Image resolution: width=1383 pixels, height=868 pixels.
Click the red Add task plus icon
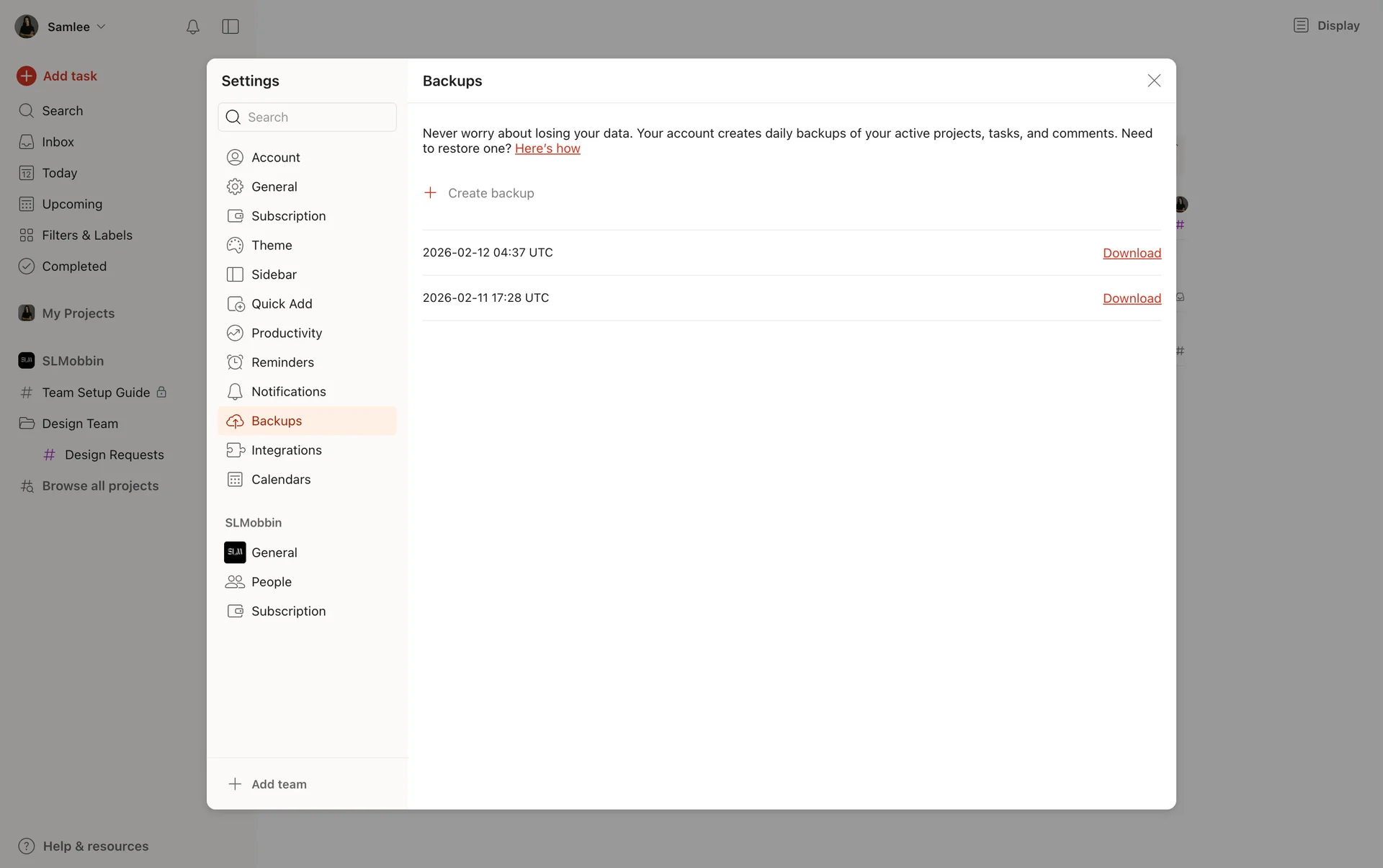pyautogui.click(x=27, y=76)
